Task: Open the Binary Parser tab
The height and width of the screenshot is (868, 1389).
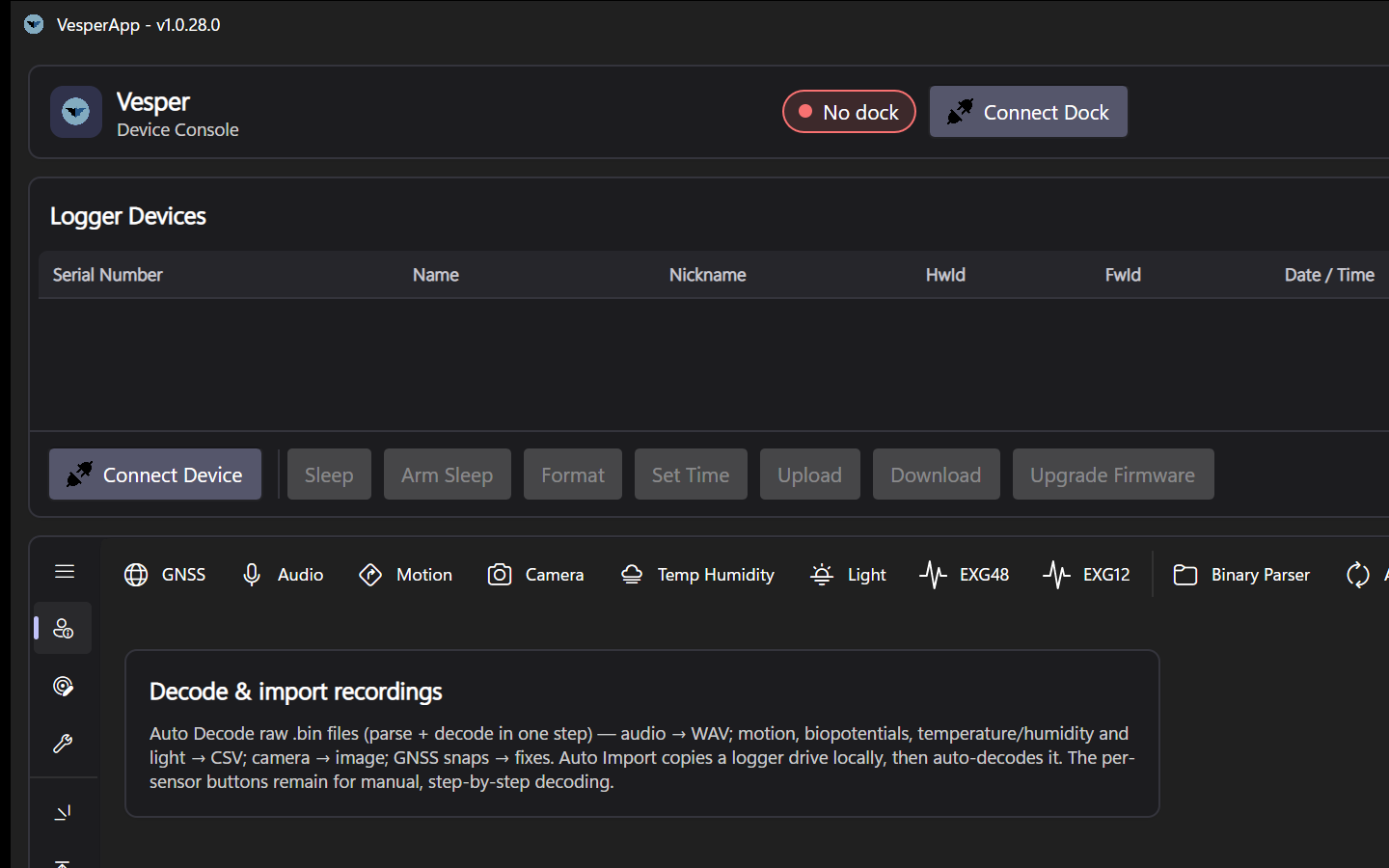Action: 1241,575
